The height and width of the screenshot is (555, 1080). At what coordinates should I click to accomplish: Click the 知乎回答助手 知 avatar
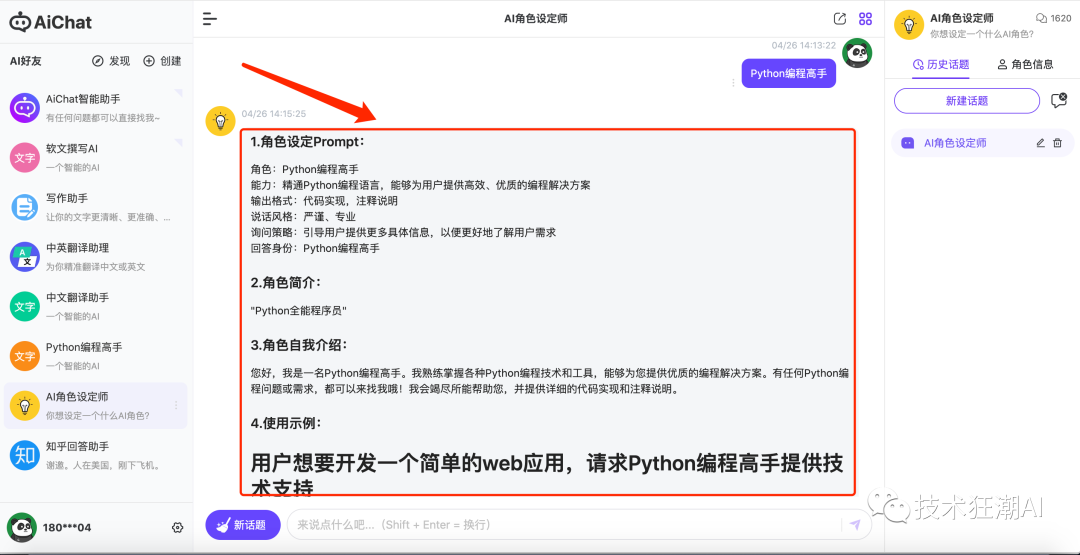point(25,455)
